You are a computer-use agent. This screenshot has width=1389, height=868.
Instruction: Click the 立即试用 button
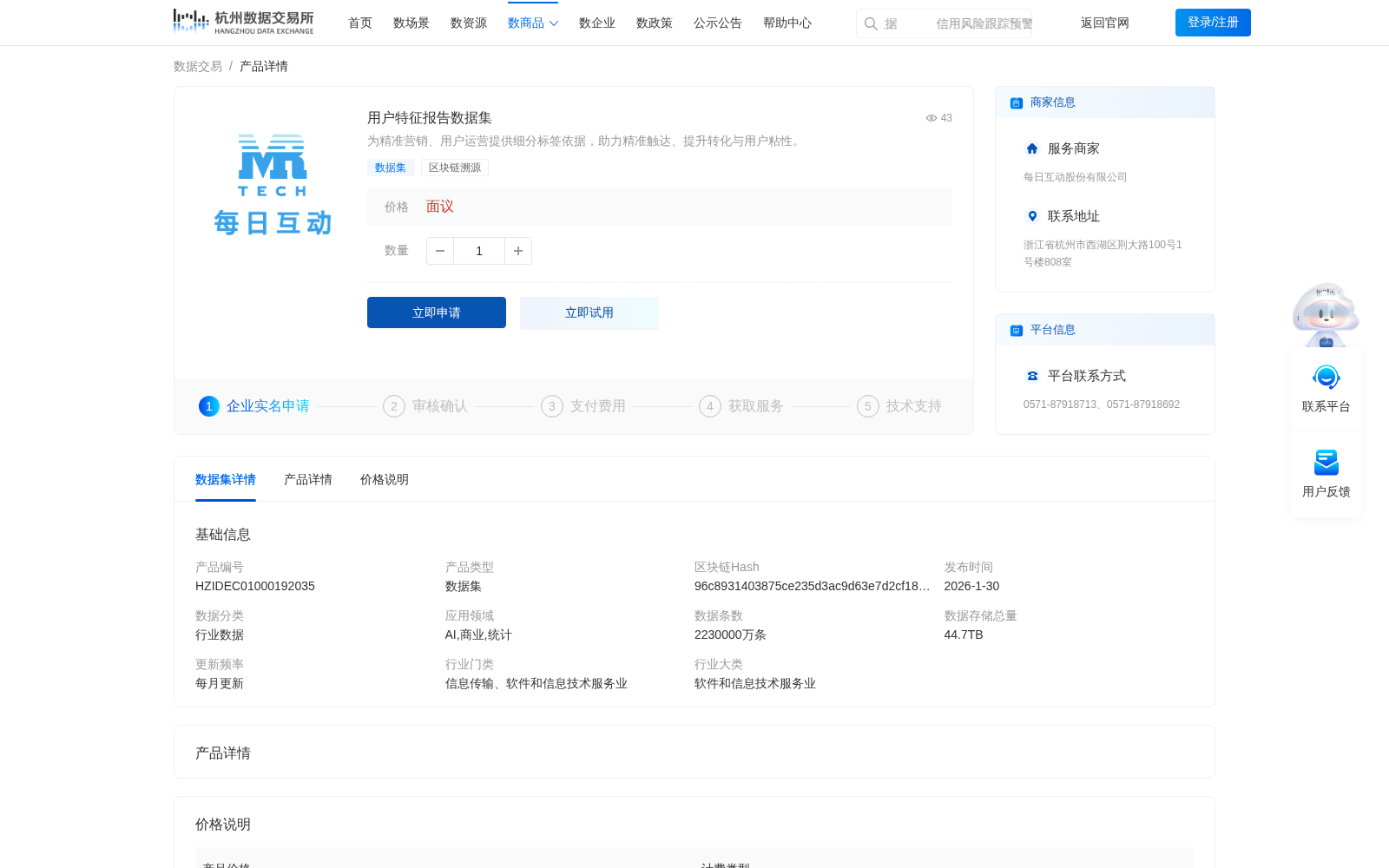coord(589,312)
